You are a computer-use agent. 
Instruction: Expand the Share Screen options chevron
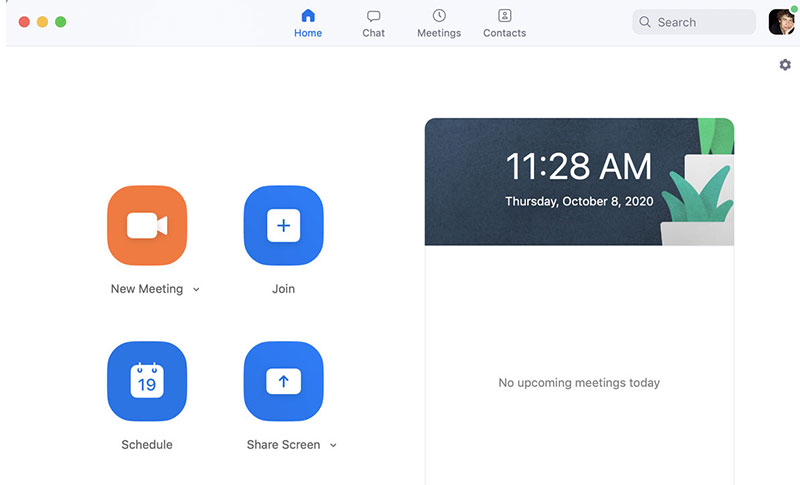coord(333,445)
